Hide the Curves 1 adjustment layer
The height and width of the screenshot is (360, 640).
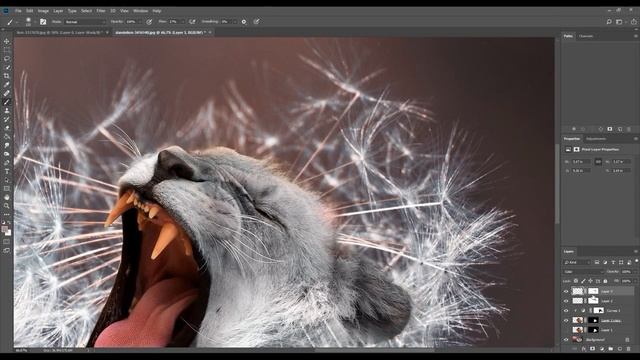coord(566,311)
